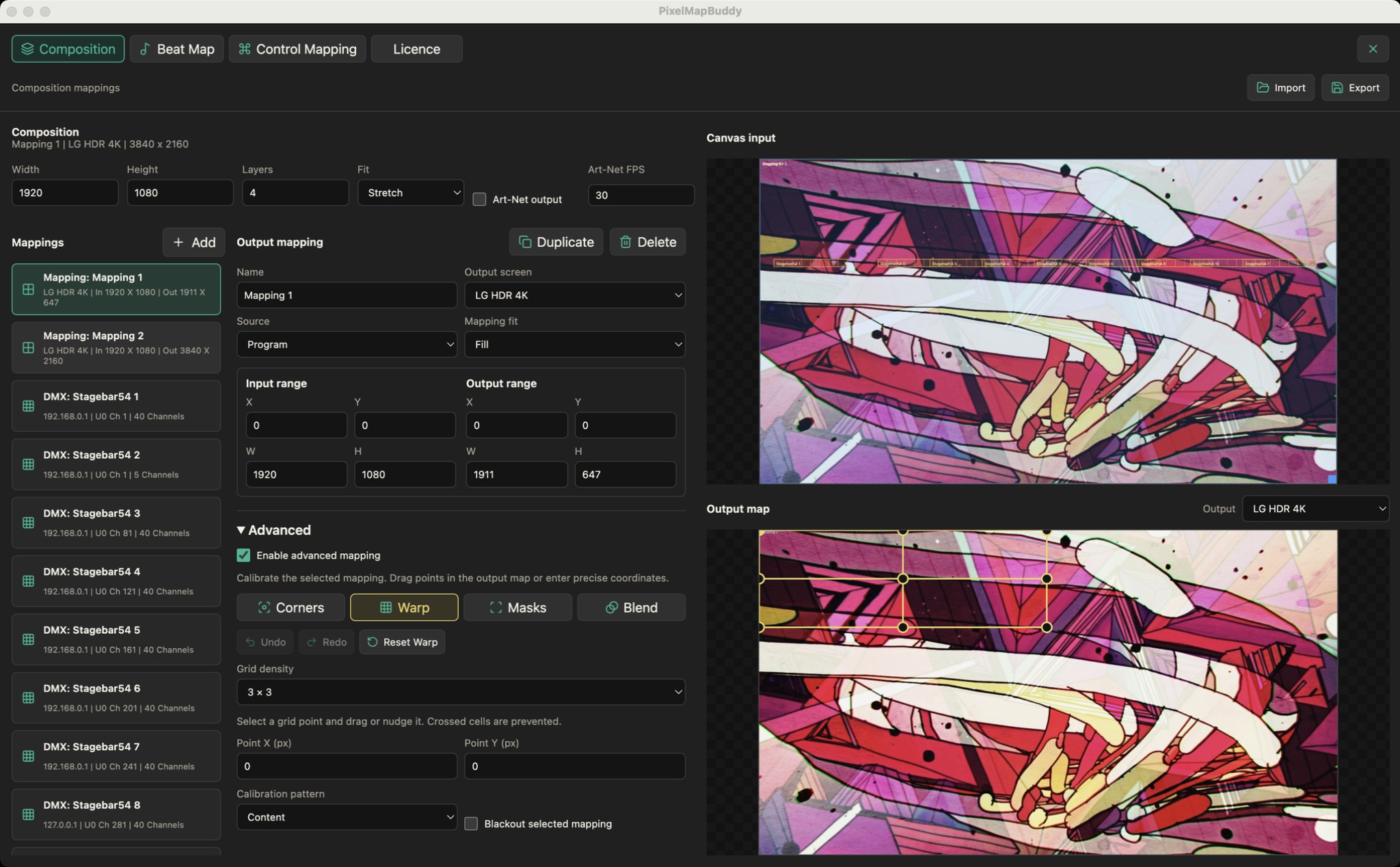Click the Control Mapping command icon
Screen dimensions: 1400x867
pyautogui.click(x=244, y=49)
